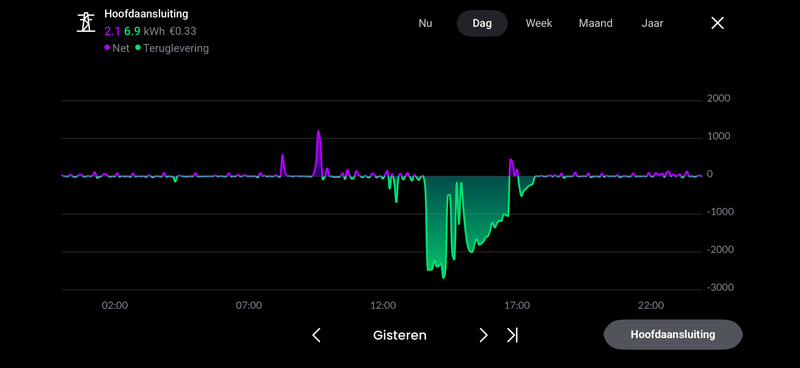The image size is (800, 368).
Task: Click the Gisteren date label
Action: coord(399,335)
